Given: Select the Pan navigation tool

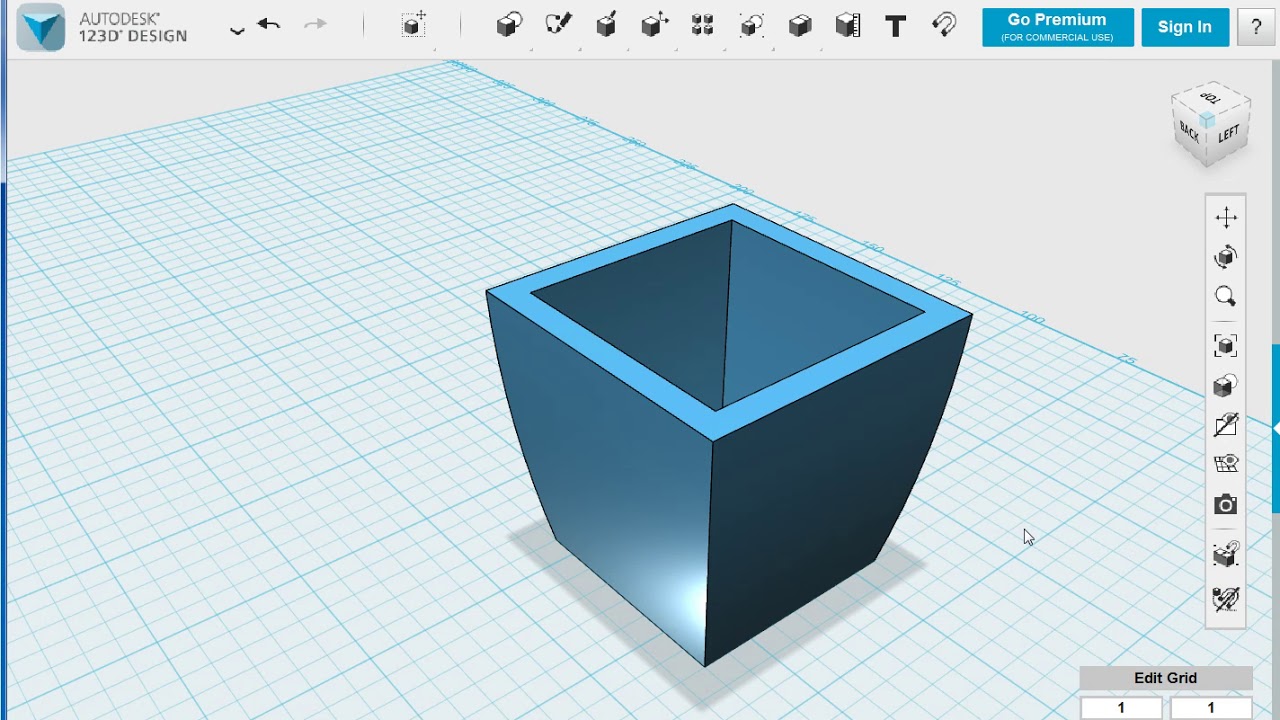Looking at the screenshot, I should coord(1226,217).
